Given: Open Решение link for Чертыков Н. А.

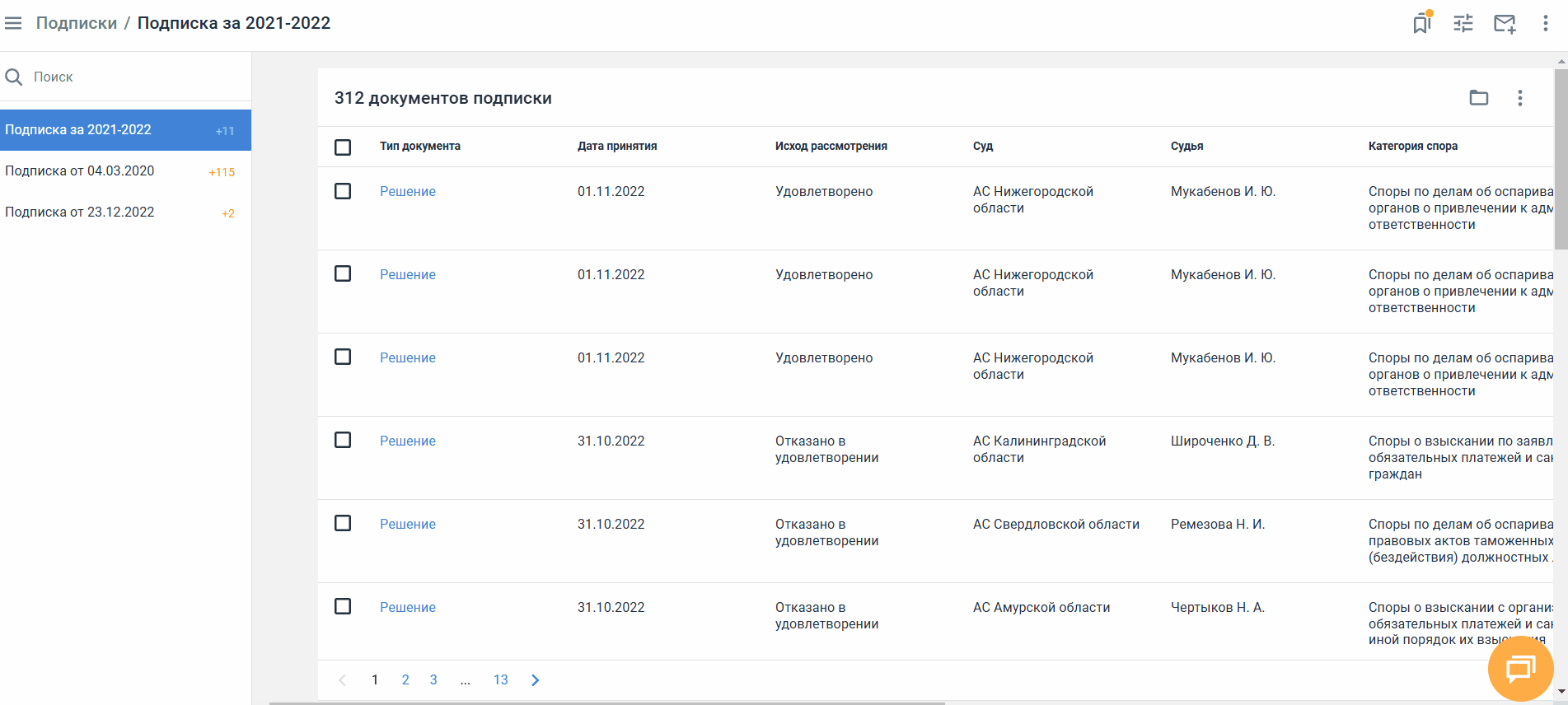Looking at the screenshot, I should pos(408,607).
